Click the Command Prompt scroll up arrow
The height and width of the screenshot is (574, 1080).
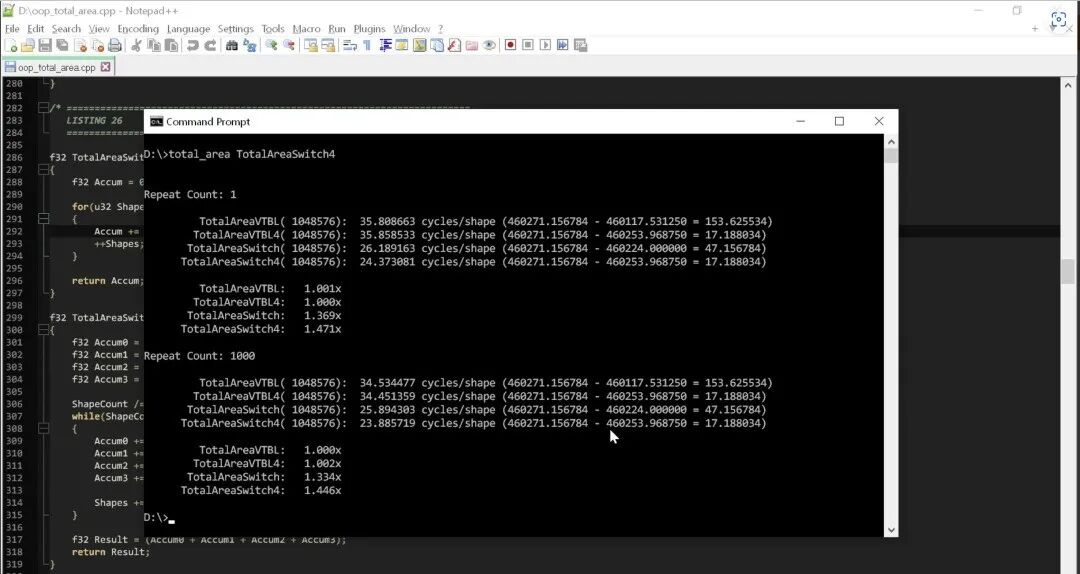(x=891, y=142)
